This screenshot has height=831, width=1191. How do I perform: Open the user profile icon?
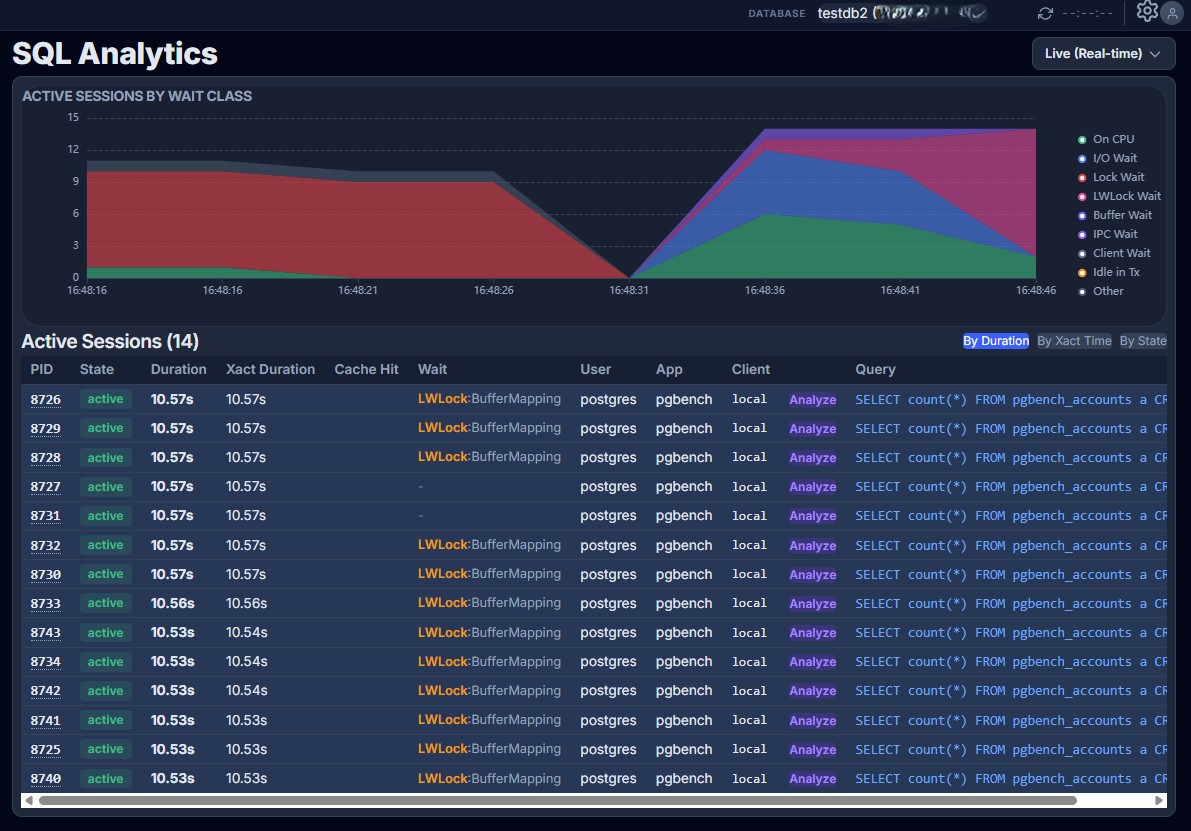(x=1172, y=13)
